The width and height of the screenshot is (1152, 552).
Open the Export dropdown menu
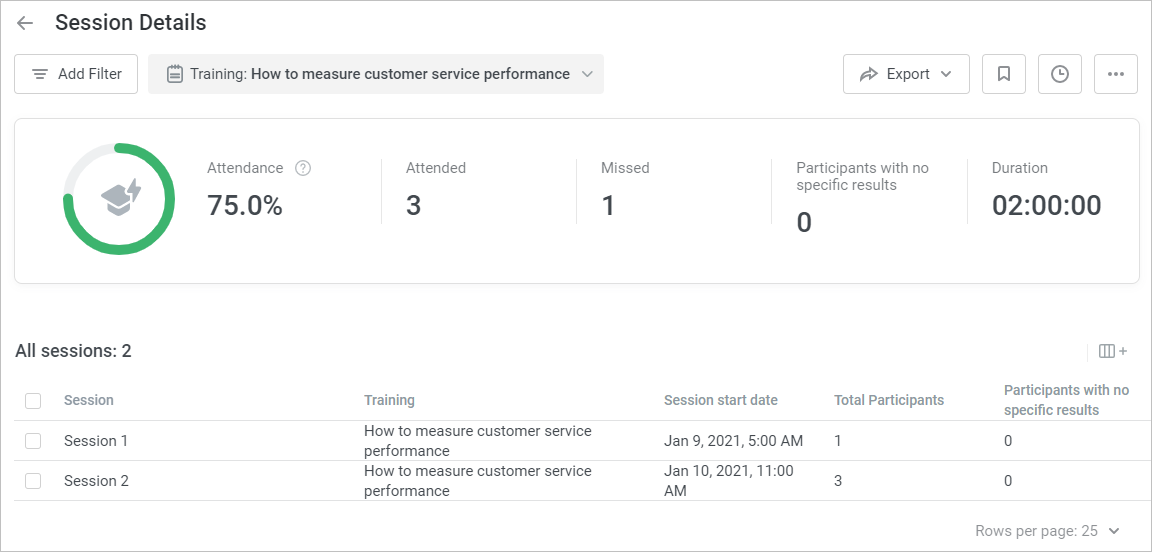[906, 74]
